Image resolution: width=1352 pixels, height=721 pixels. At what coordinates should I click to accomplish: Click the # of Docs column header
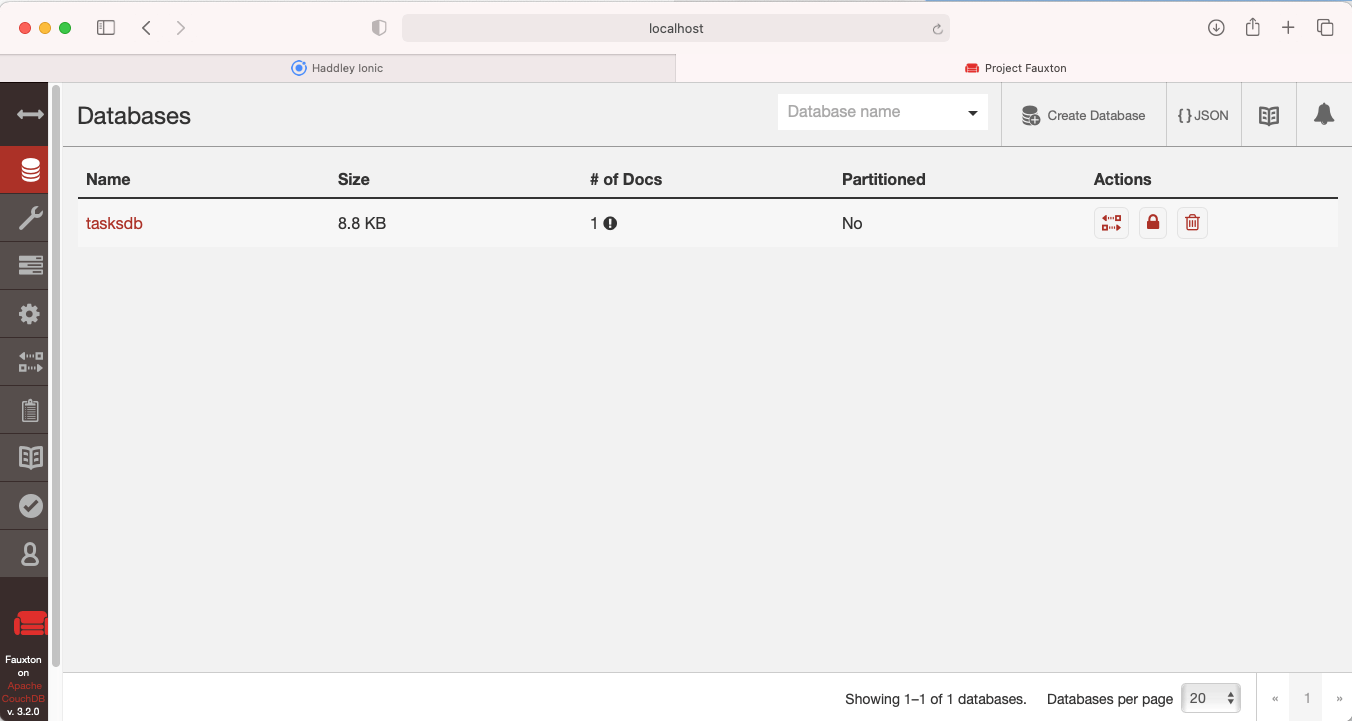pyautogui.click(x=626, y=179)
